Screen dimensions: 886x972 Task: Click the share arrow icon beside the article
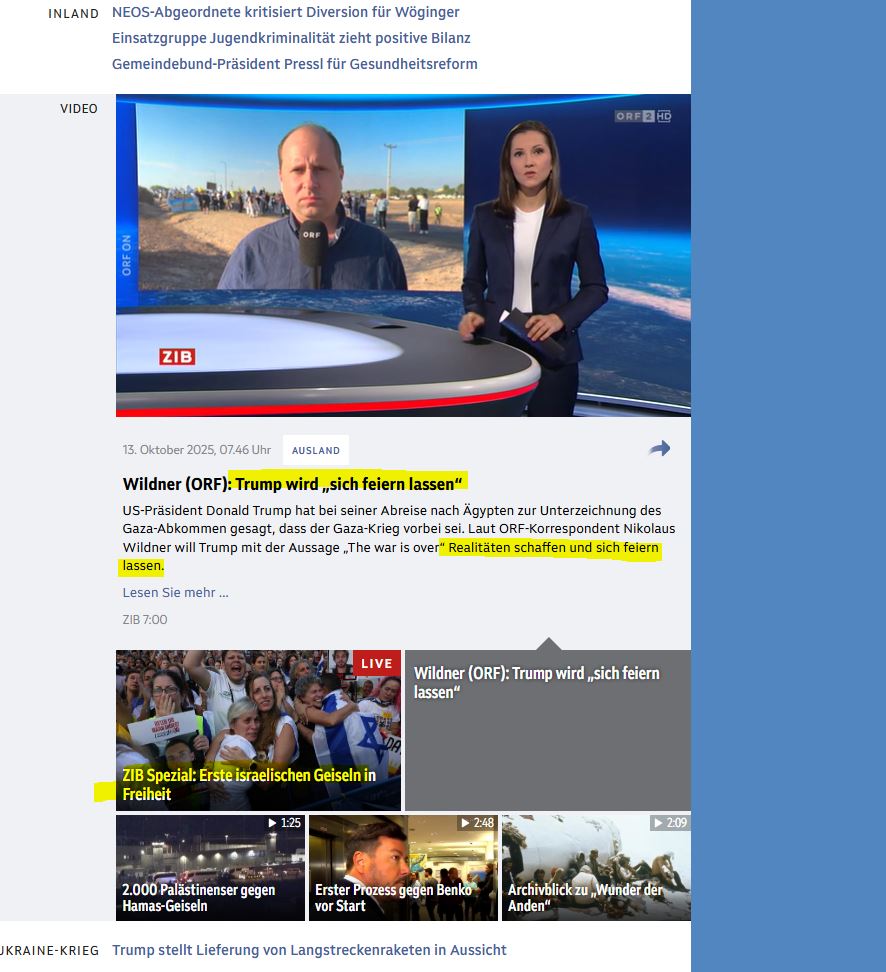pyautogui.click(x=659, y=449)
